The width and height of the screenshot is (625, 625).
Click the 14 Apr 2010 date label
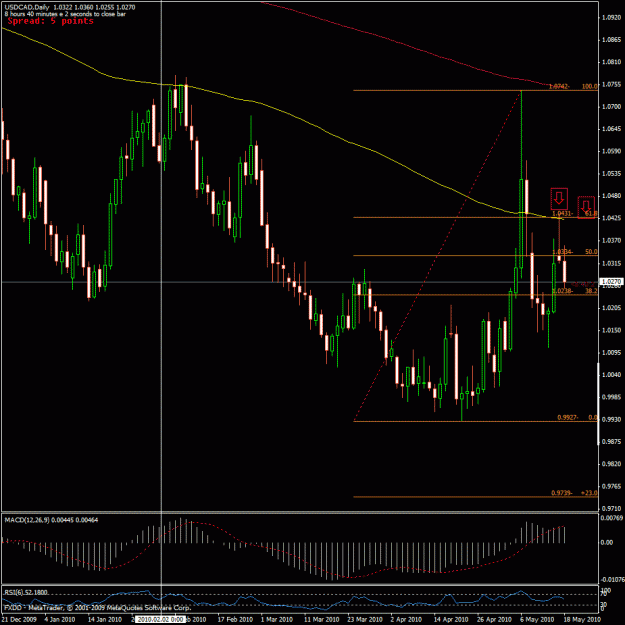(450, 619)
